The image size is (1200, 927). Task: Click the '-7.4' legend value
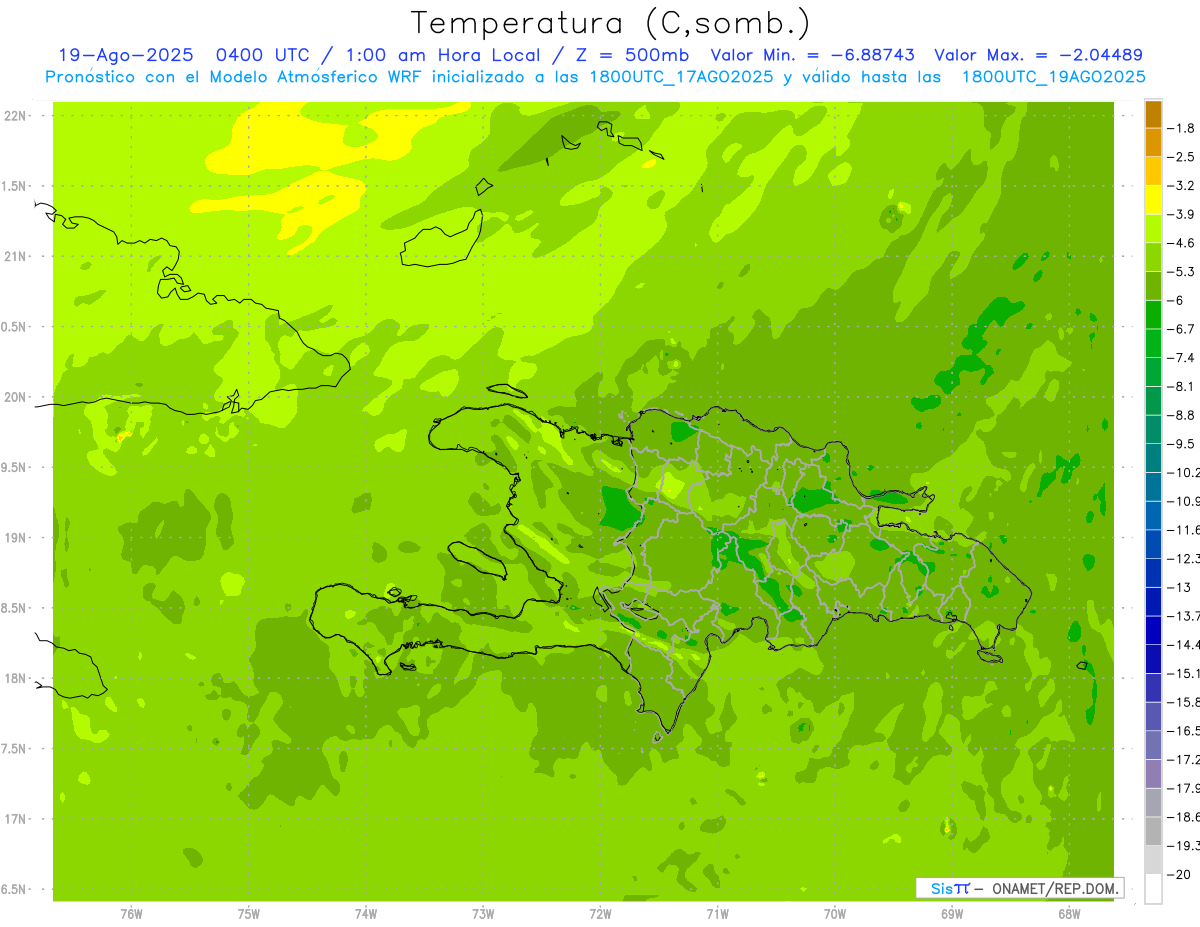pos(1180,358)
